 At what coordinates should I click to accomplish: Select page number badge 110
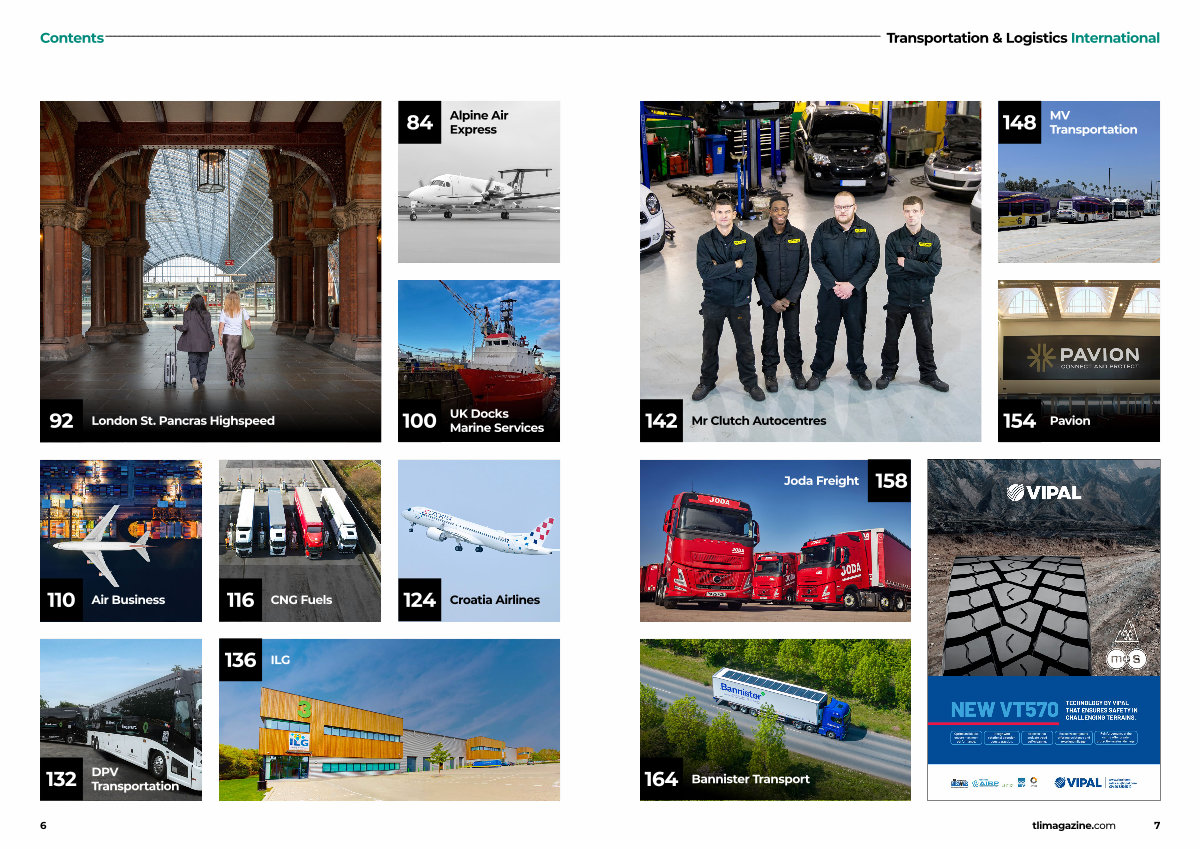[x=62, y=600]
